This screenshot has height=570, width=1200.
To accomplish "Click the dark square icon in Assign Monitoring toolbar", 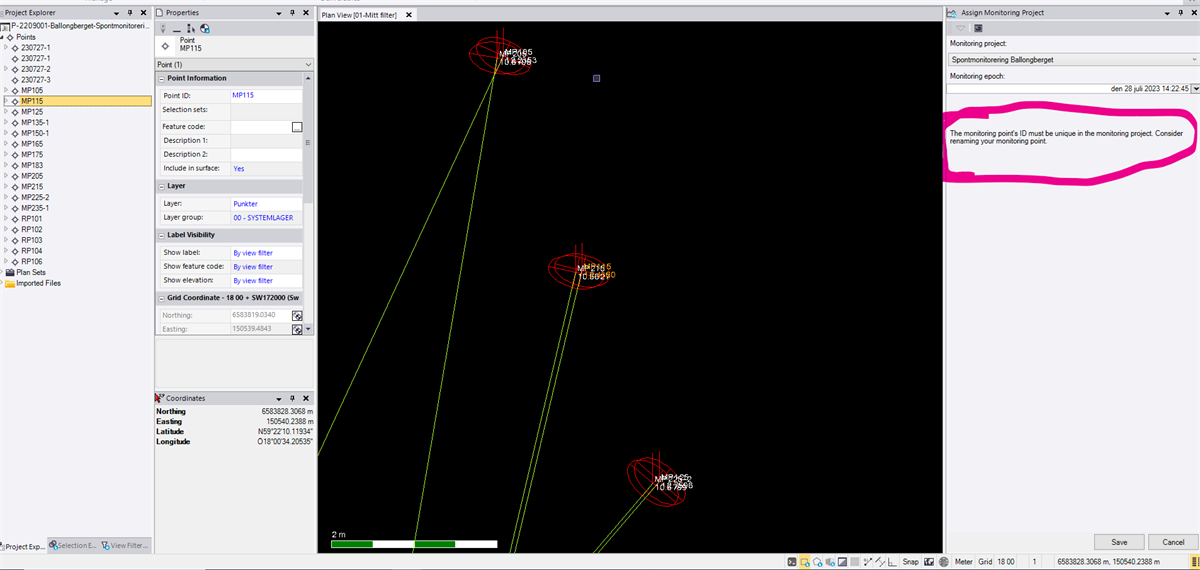I will click(976, 28).
